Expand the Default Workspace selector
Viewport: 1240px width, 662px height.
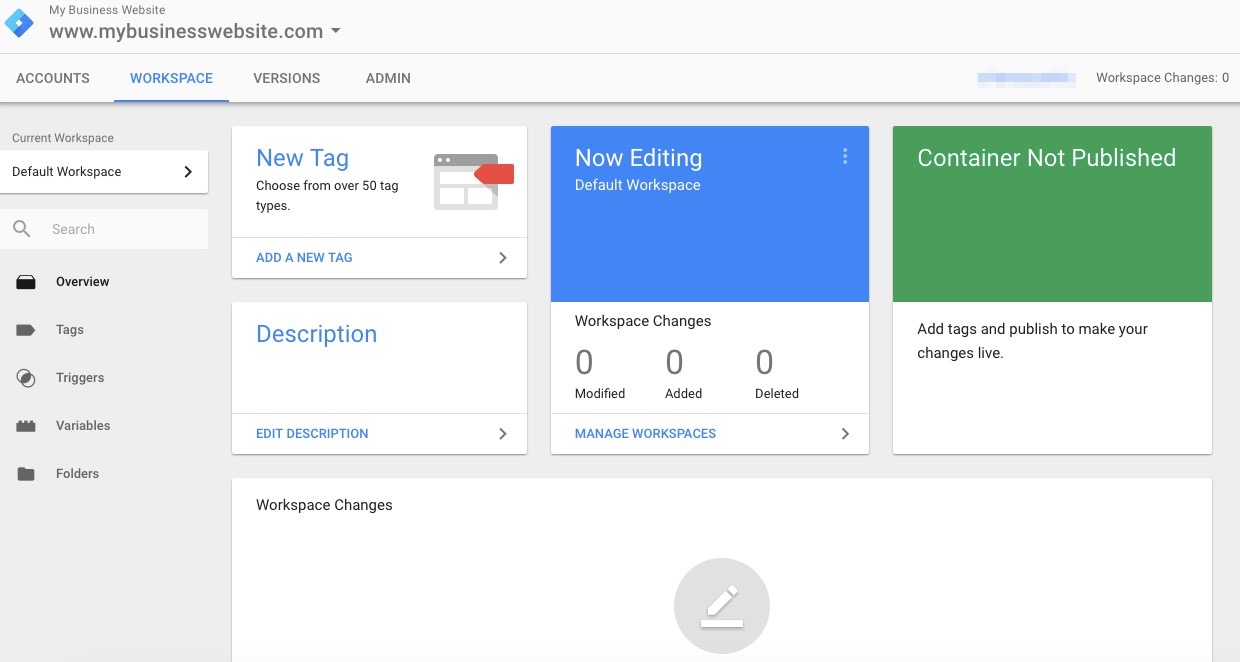[x=104, y=171]
